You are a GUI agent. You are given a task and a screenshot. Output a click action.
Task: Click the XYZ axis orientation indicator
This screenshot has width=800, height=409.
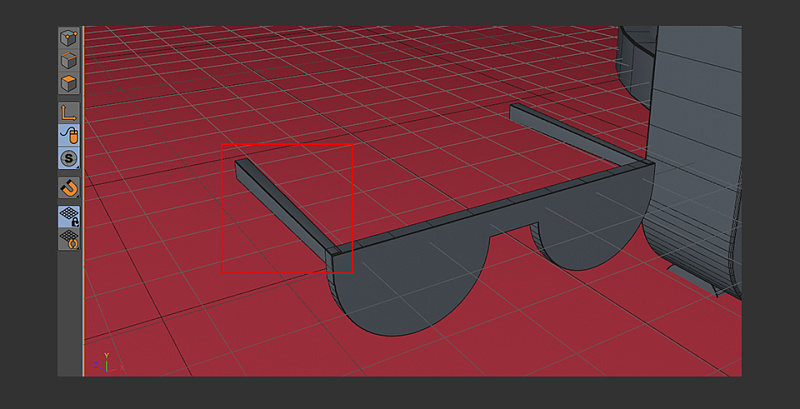108,363
